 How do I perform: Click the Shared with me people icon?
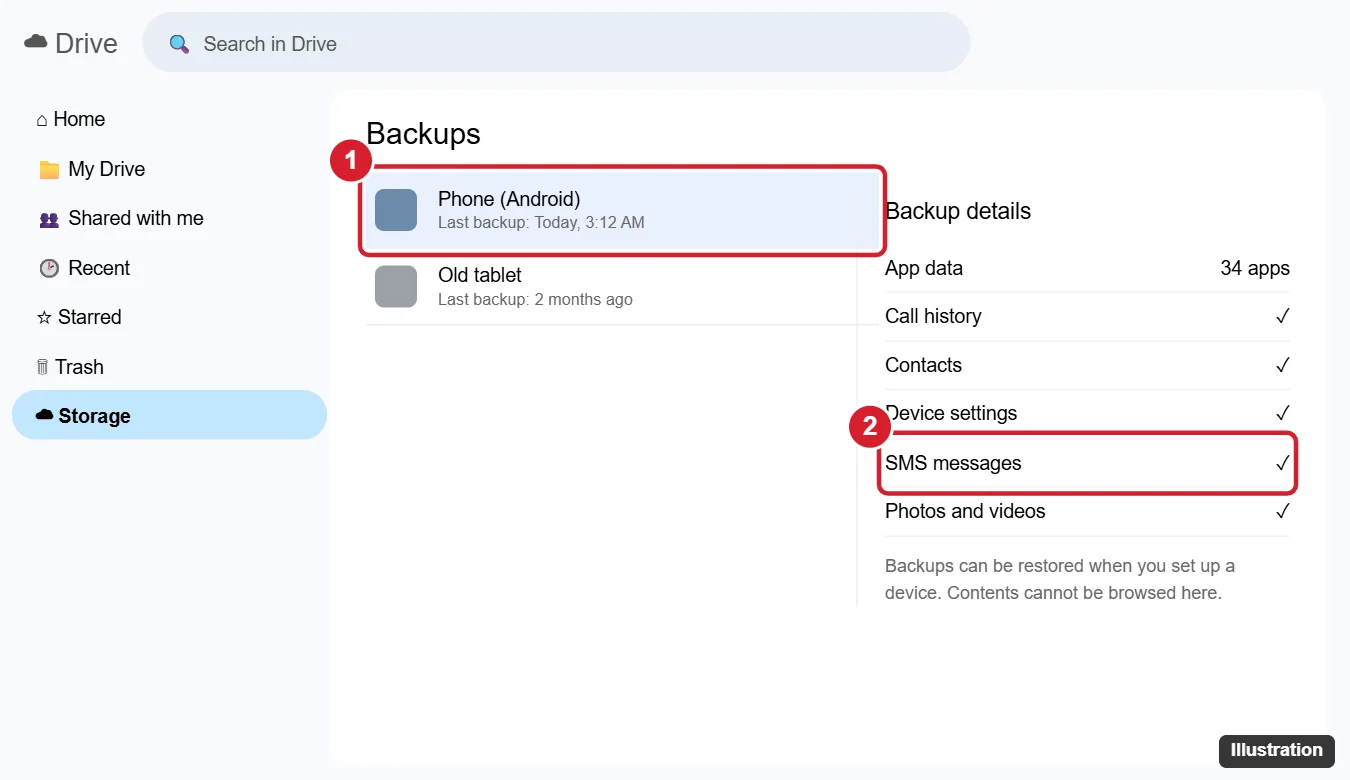tap(49, 219)
